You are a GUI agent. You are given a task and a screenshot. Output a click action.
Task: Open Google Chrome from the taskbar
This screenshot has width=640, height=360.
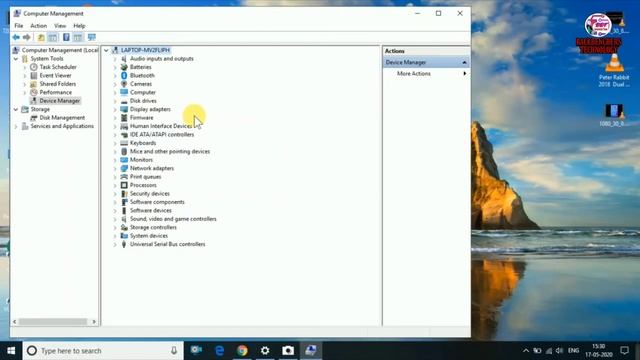242,351
